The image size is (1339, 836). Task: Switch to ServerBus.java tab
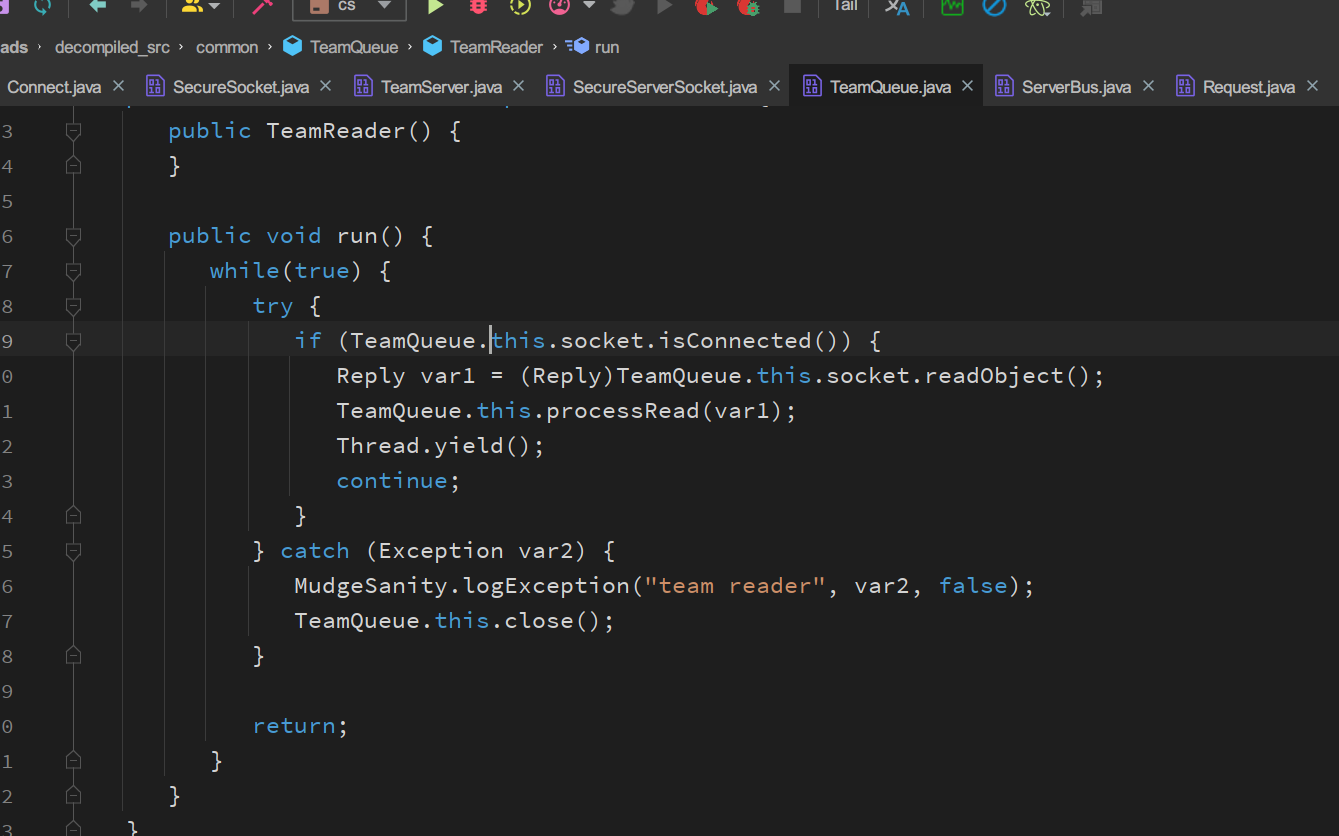[1076, 87]
